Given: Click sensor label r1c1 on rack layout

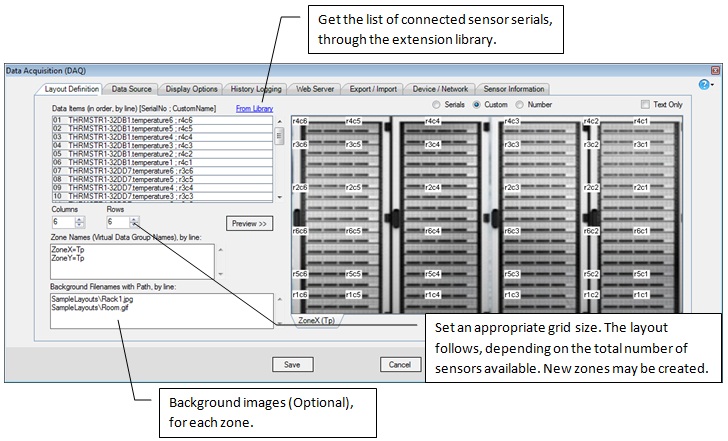Looking at the screenshot, I should pos(641,295).
